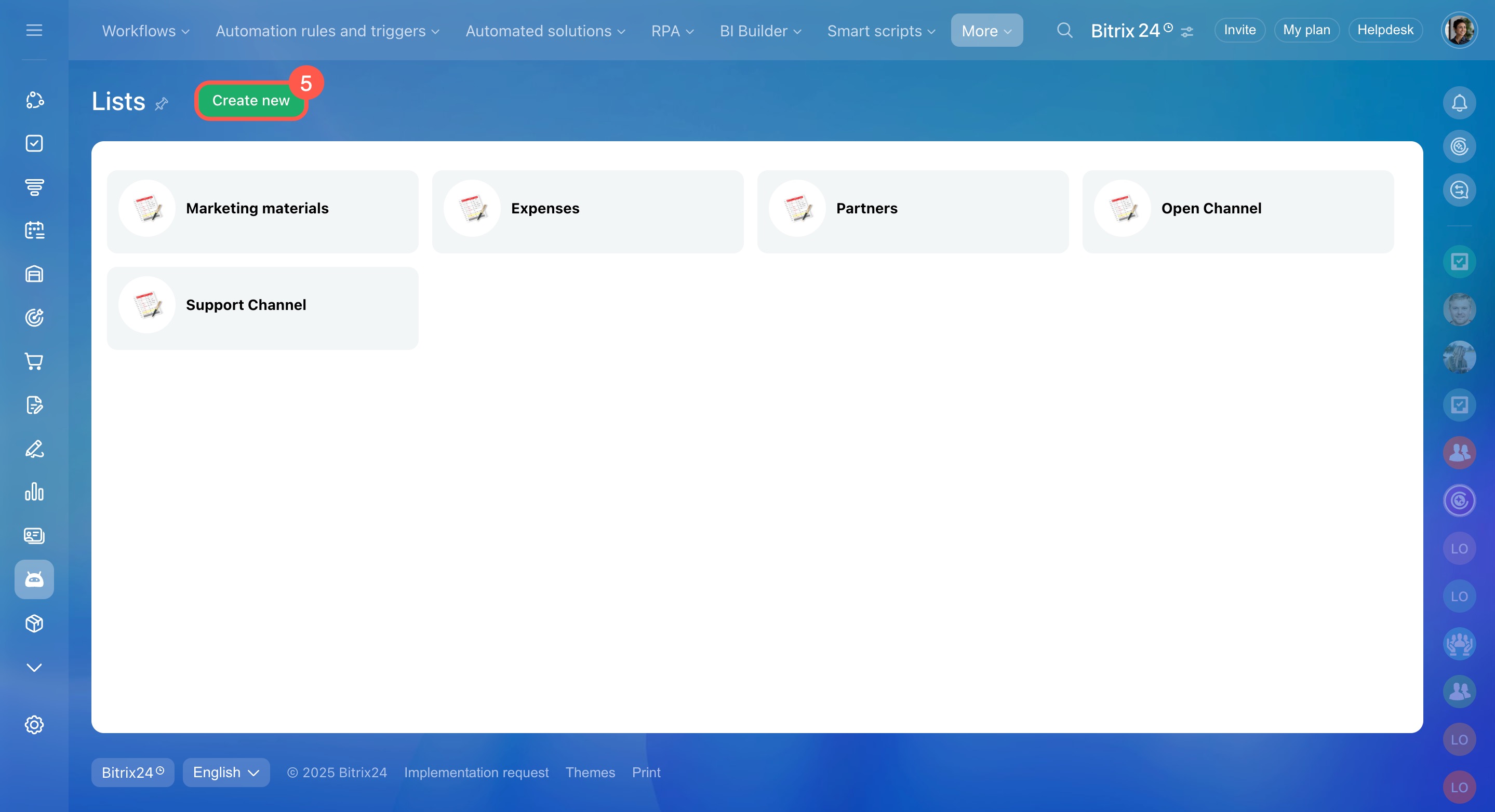
Task: Pin the Lists page with the pin icon
Action: point(162,103)
